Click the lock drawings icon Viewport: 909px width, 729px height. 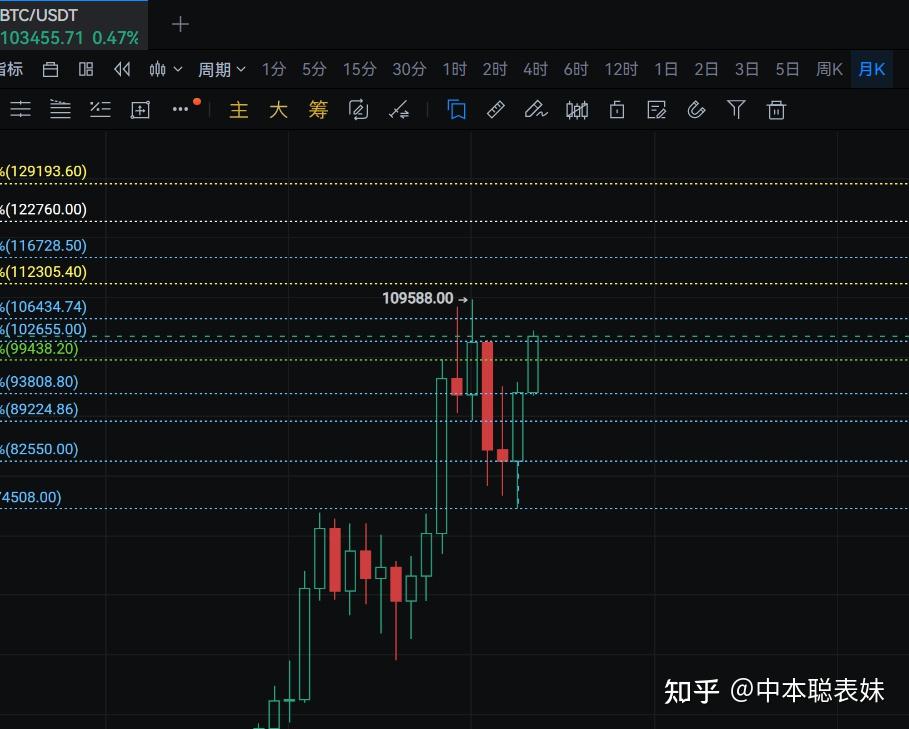pyautogui.click(x=617, y=110)
